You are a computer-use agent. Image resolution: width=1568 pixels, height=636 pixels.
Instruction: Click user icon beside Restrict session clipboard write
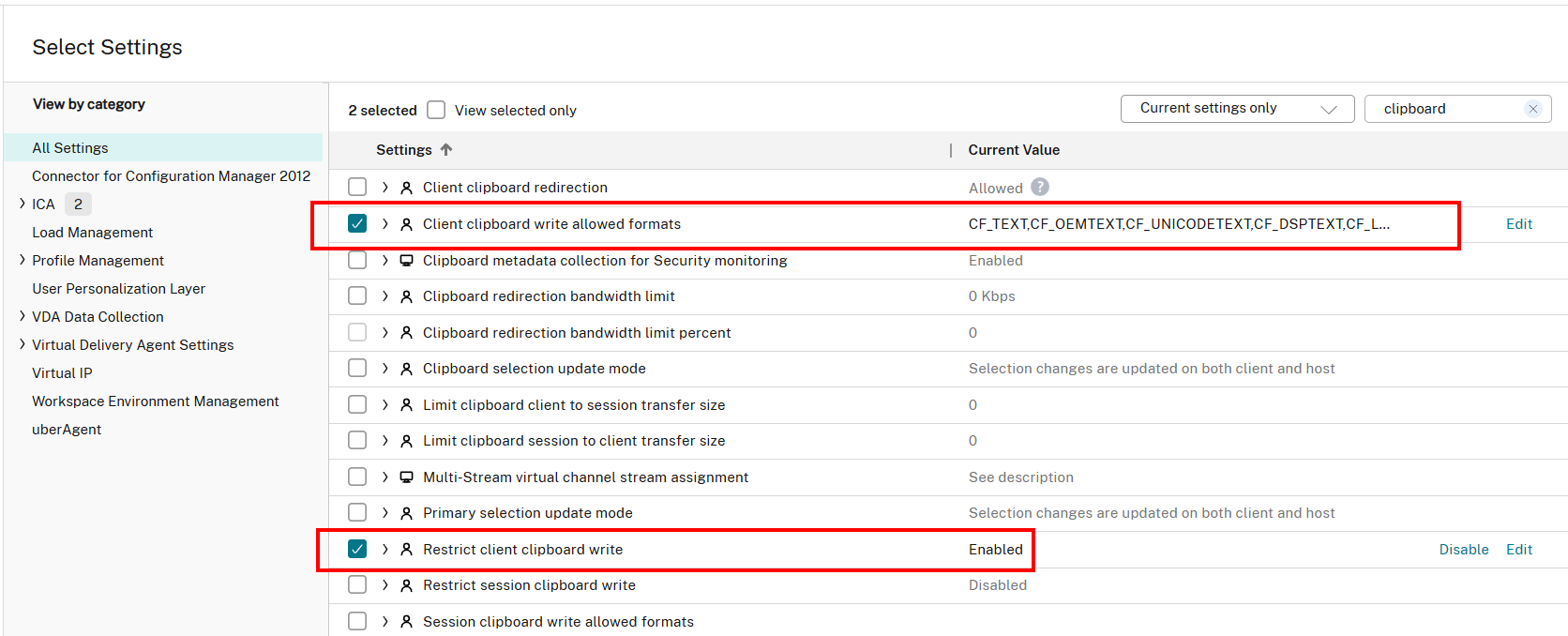click(x=406, y=585)
